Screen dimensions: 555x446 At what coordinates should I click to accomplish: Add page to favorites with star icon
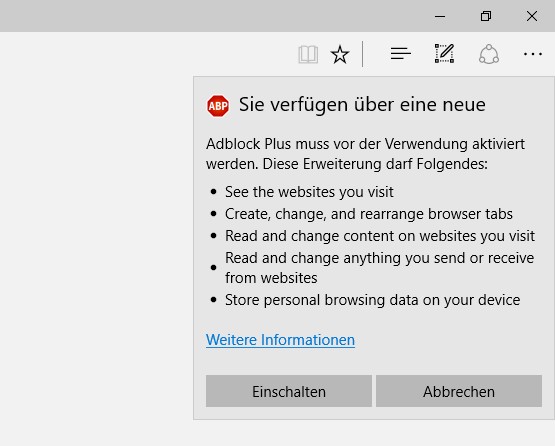click(340, 55)
